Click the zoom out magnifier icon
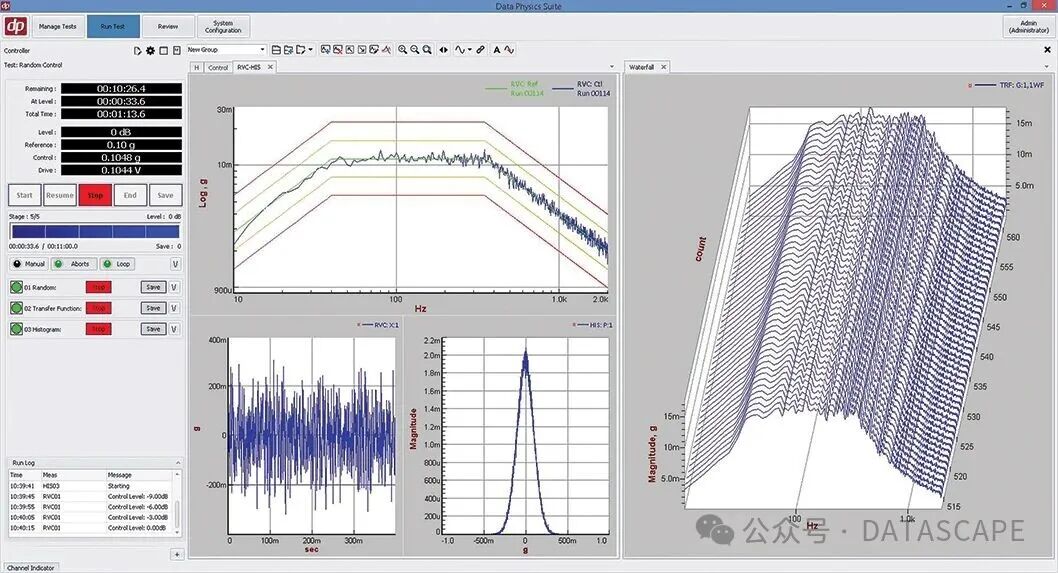The height and width of the screenshot is (573, 1058). pos(415,50)
